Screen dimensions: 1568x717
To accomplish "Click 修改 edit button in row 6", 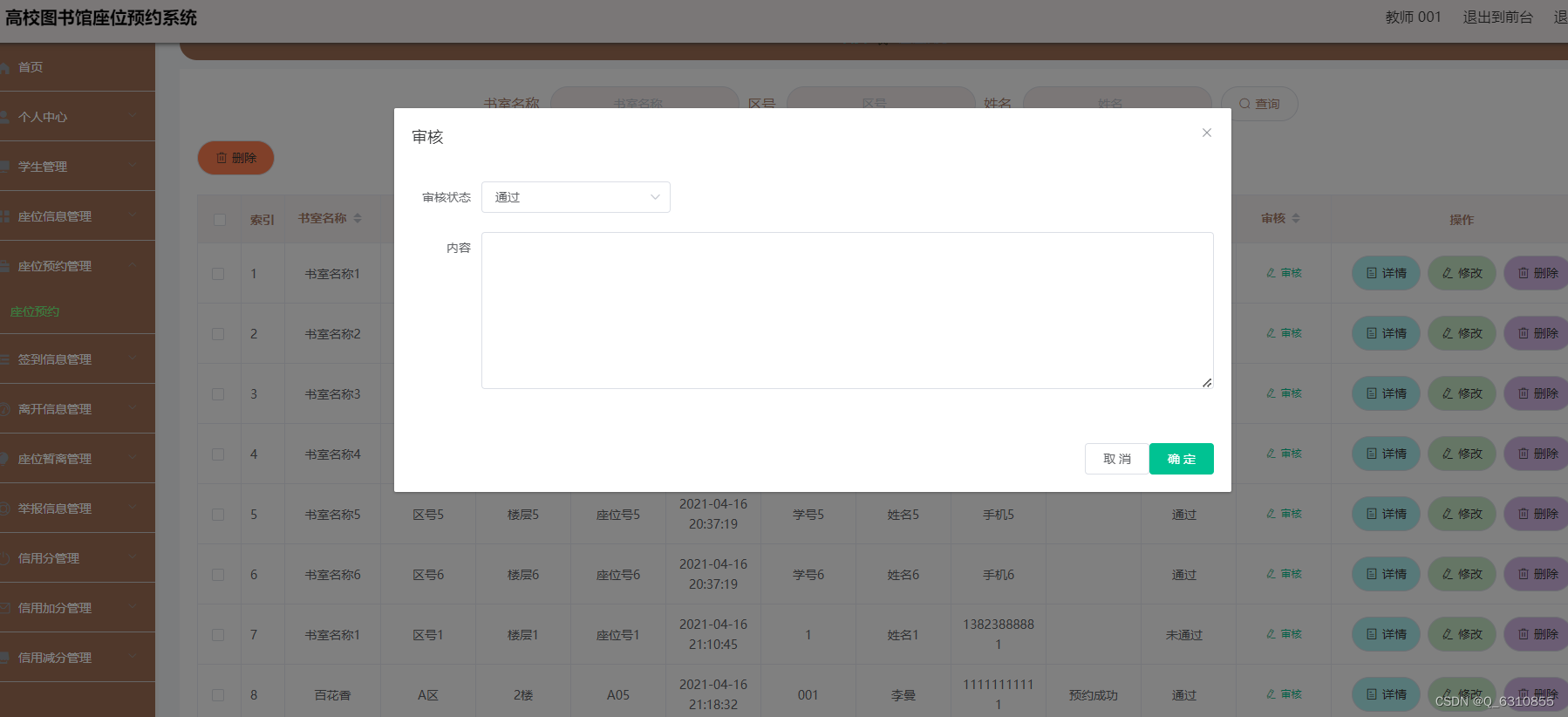I will [x=1462, y=574].
